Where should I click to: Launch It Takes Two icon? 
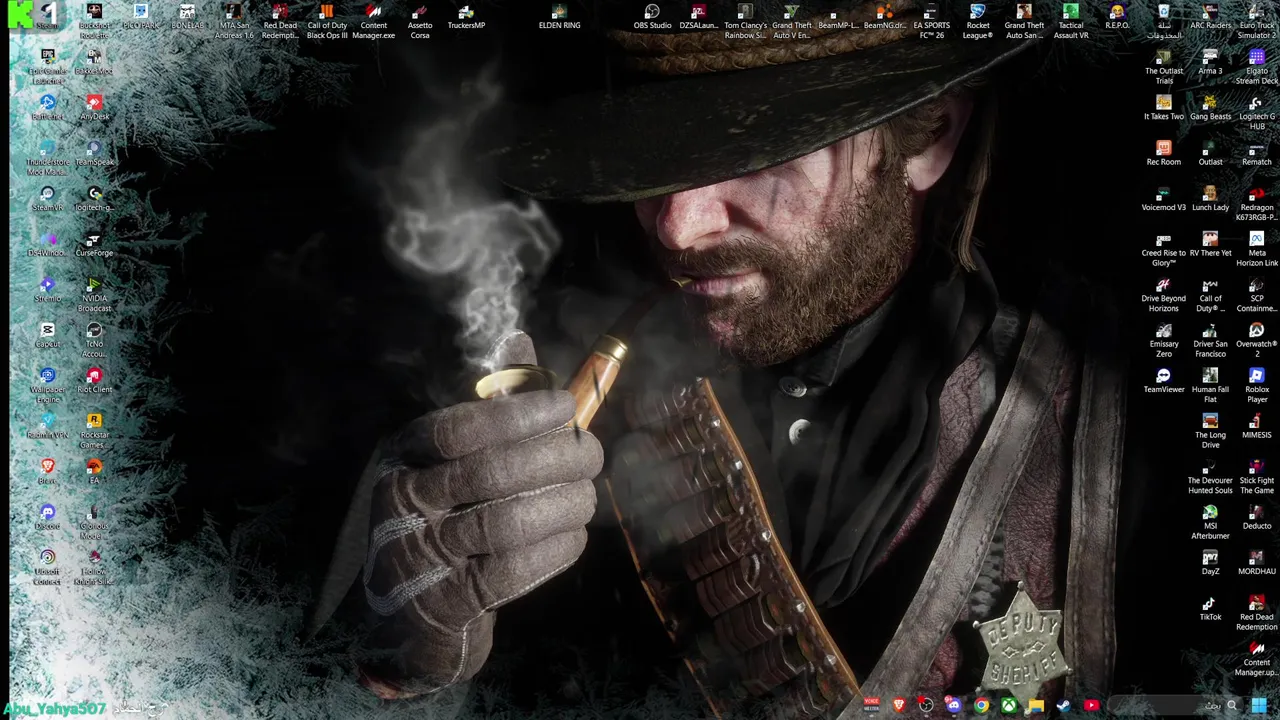(x=1163, y=108)
